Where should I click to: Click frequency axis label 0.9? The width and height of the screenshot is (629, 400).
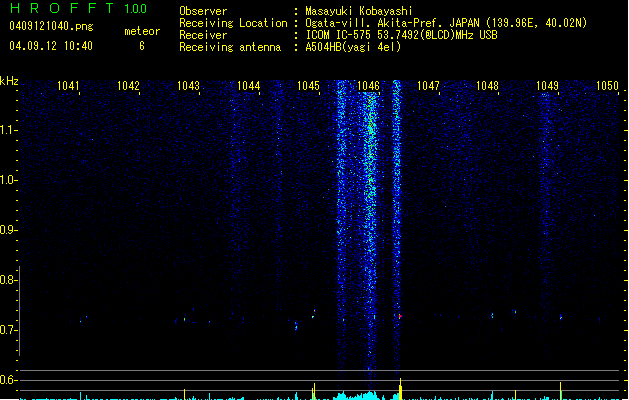(x=8, y=230)
